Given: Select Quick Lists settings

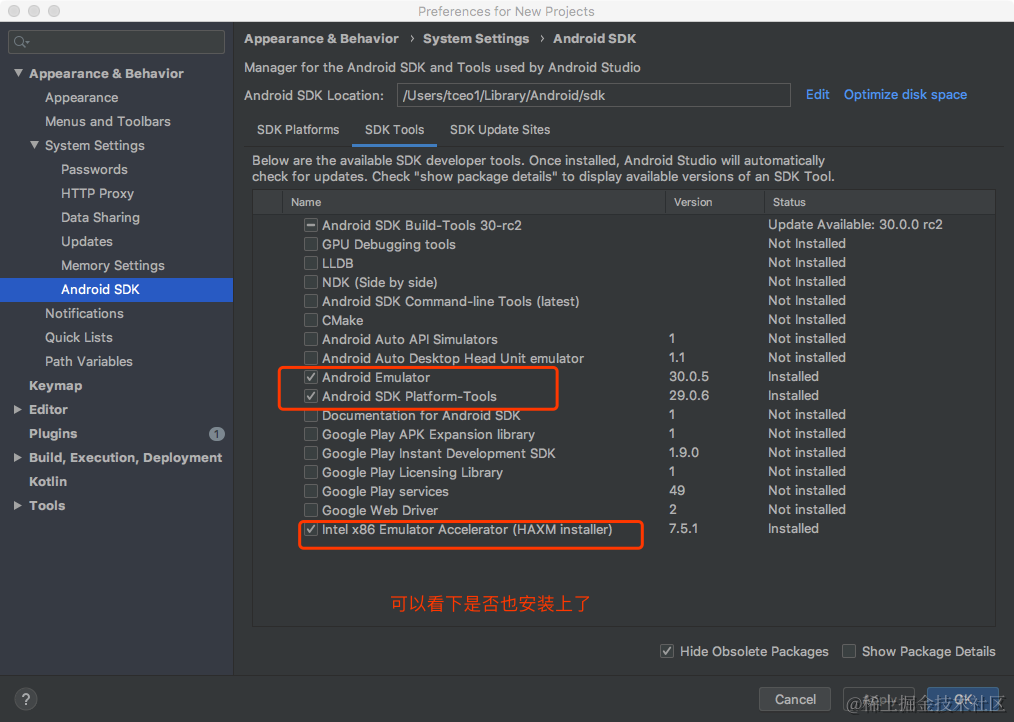Looking at the screenshot, I should [79, 337].
